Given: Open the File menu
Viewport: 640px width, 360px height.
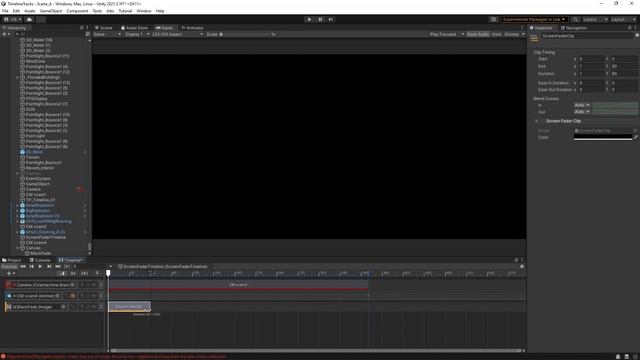Looking at the screenshot, I should coord(5,11).
